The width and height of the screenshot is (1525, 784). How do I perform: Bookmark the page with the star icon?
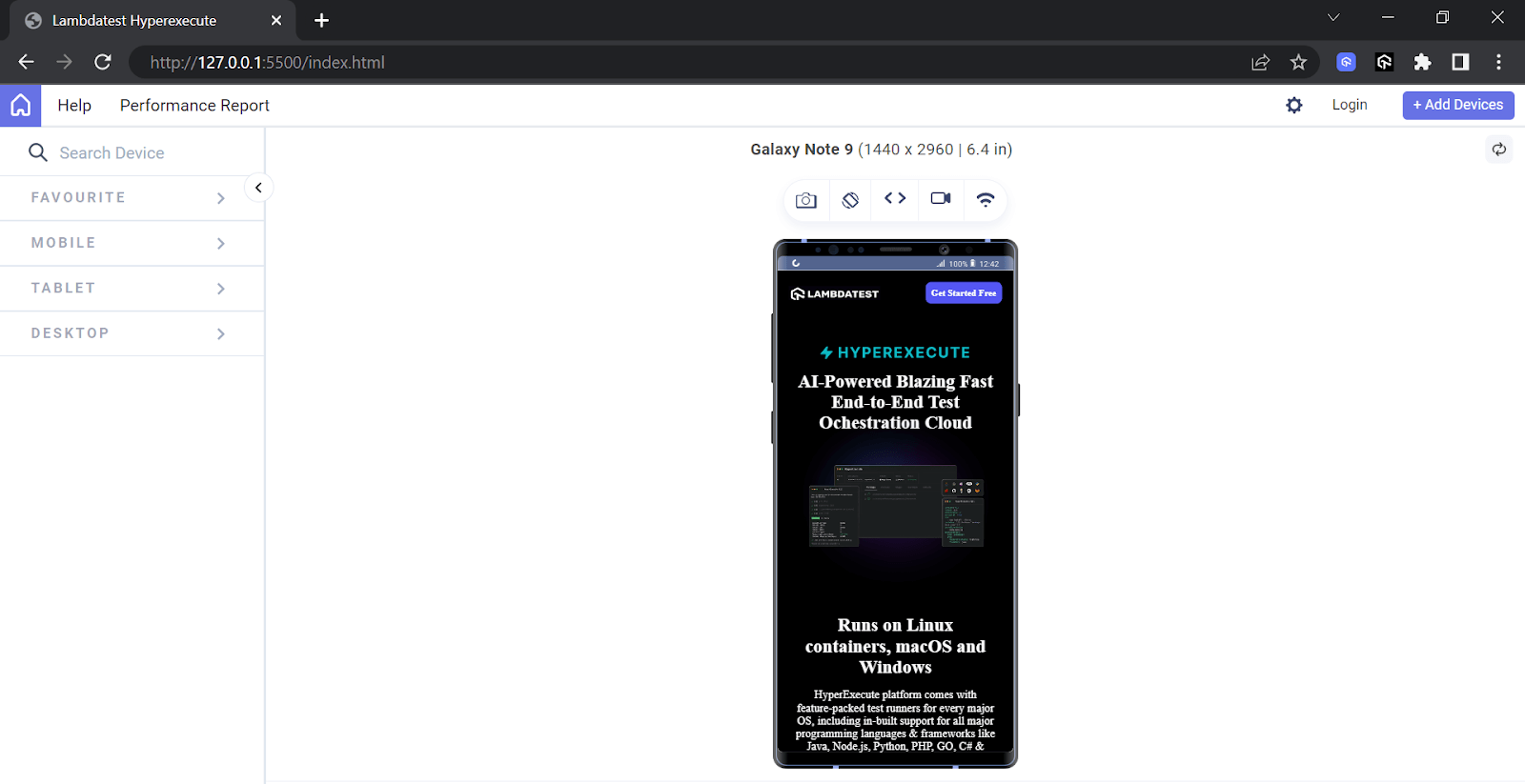(1298, 62)
